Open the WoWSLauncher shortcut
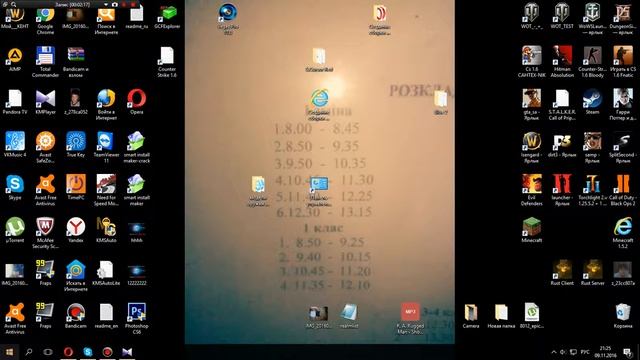The height and width of the screenshot is (360, 640). pyautogui.click(x=593, y=20)
